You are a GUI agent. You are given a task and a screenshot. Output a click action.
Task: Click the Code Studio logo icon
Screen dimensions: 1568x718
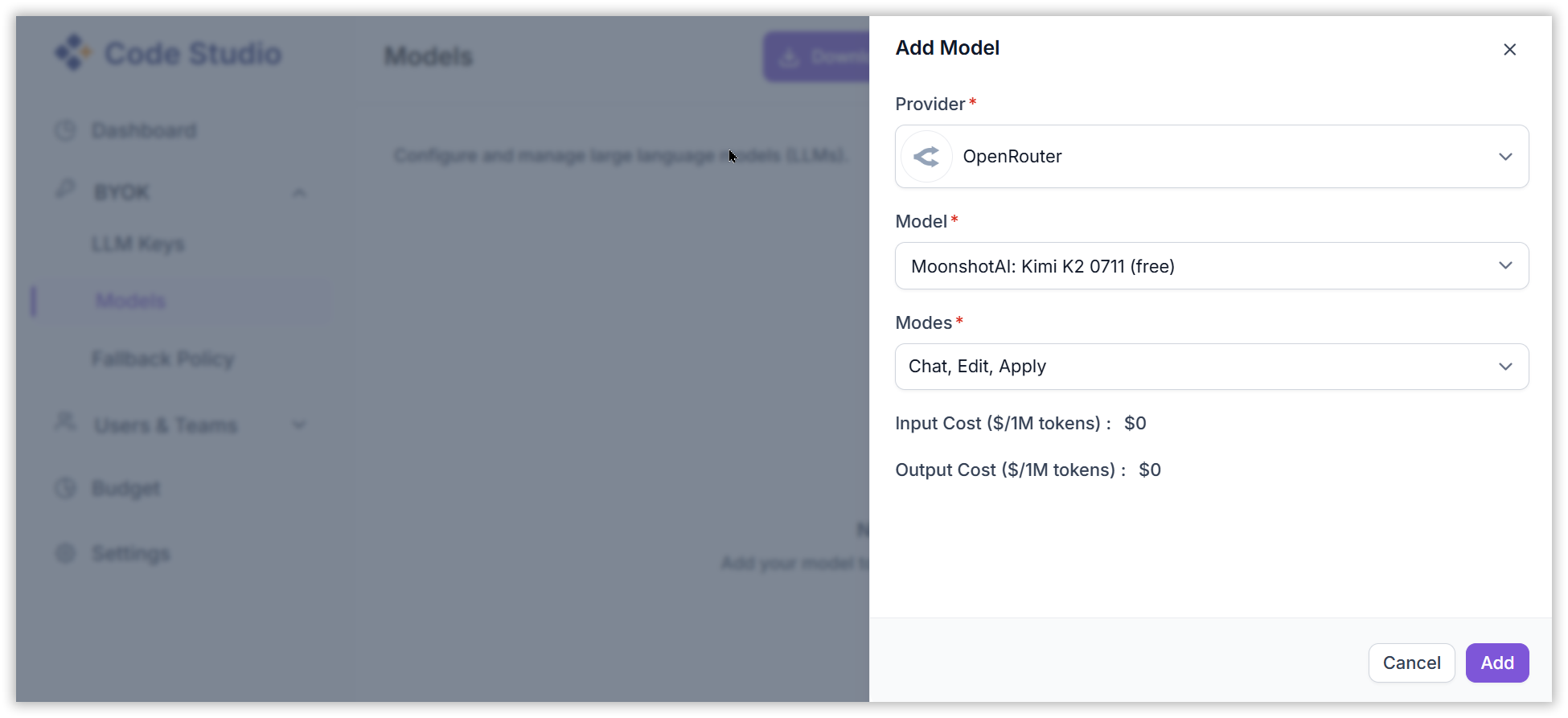point(73,53)
